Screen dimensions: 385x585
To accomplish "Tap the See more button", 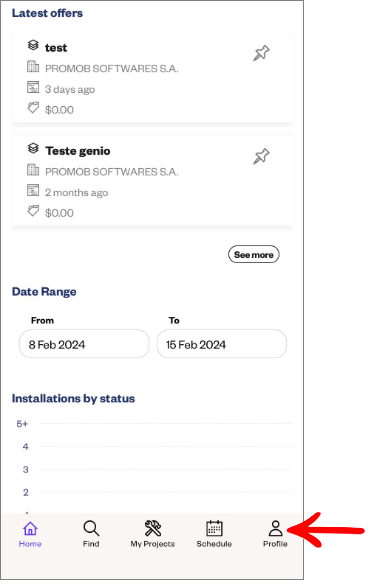I will coord(254,254).
